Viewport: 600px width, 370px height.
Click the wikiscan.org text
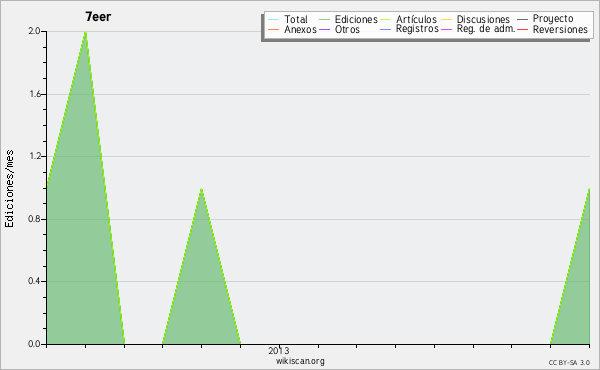point(300,361)
